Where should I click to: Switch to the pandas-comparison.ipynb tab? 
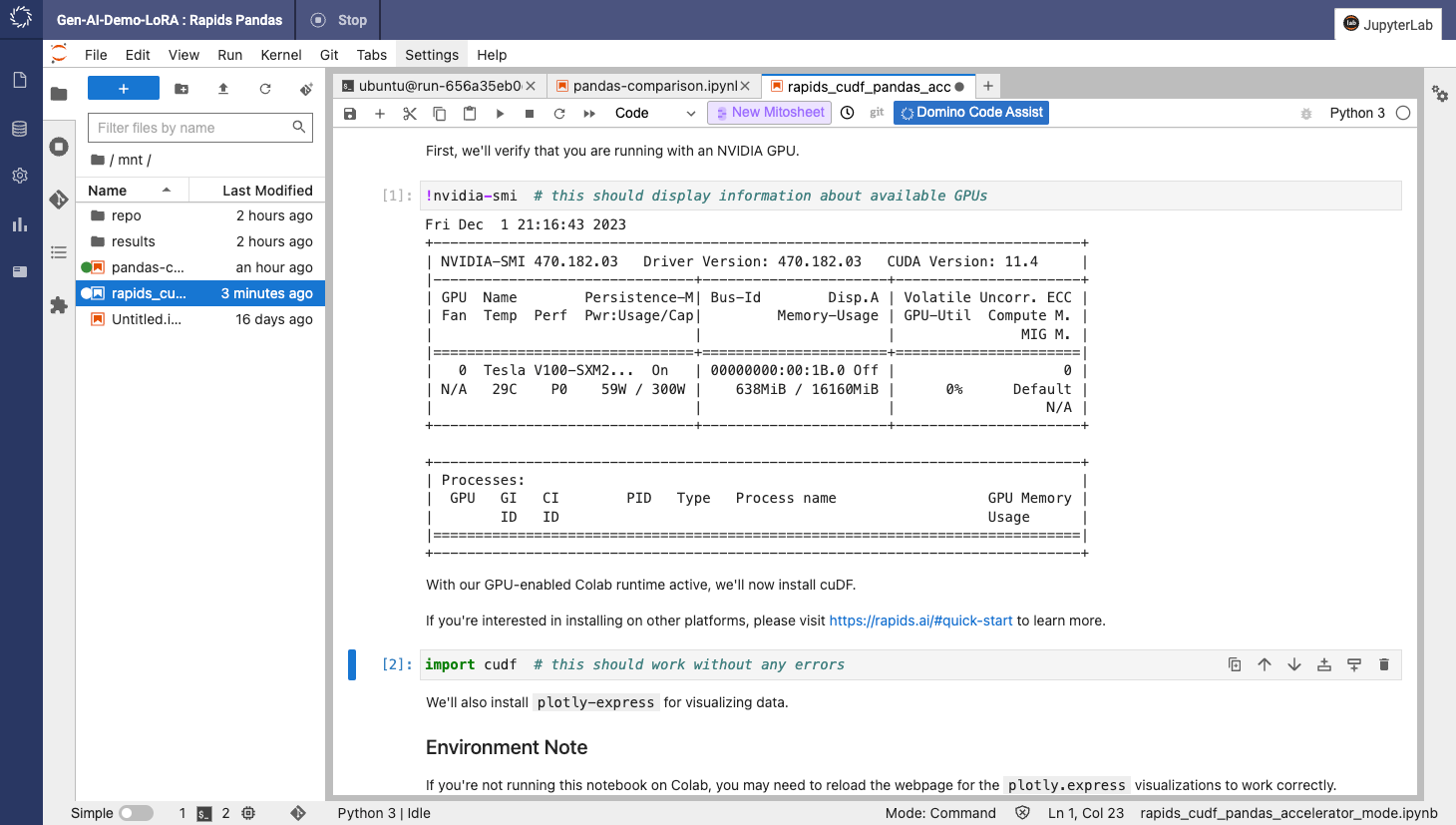pyautogui.click(x=652, y=86)
